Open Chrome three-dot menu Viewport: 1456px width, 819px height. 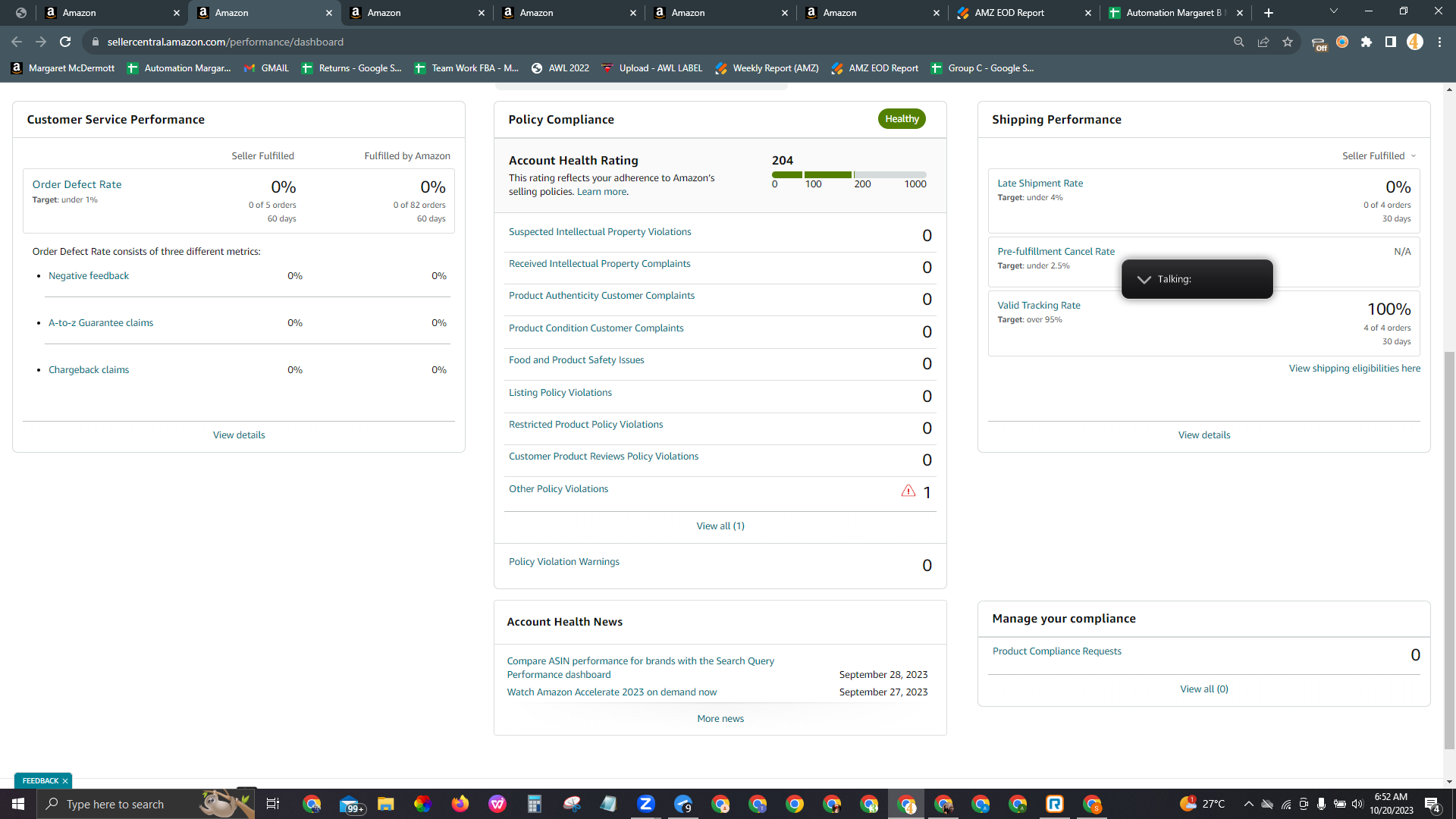click(1439, 42)
